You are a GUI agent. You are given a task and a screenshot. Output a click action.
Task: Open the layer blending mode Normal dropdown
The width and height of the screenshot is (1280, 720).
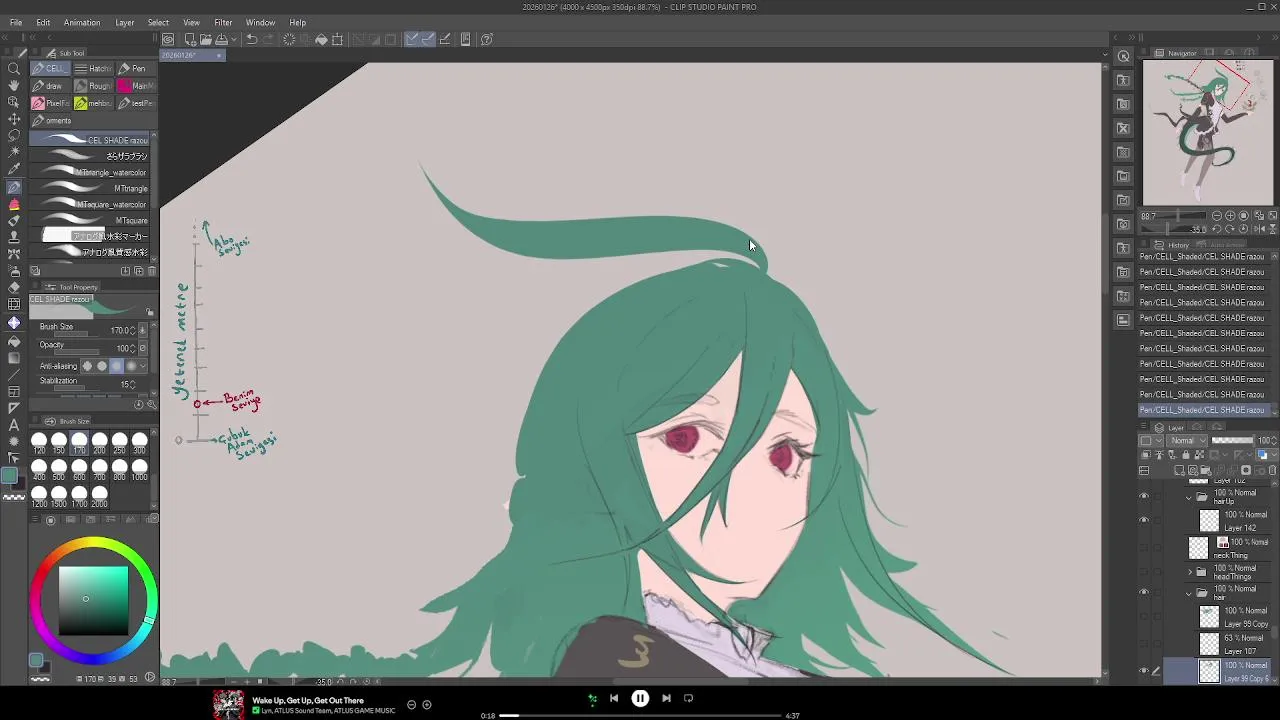[x=1186, y=441]
